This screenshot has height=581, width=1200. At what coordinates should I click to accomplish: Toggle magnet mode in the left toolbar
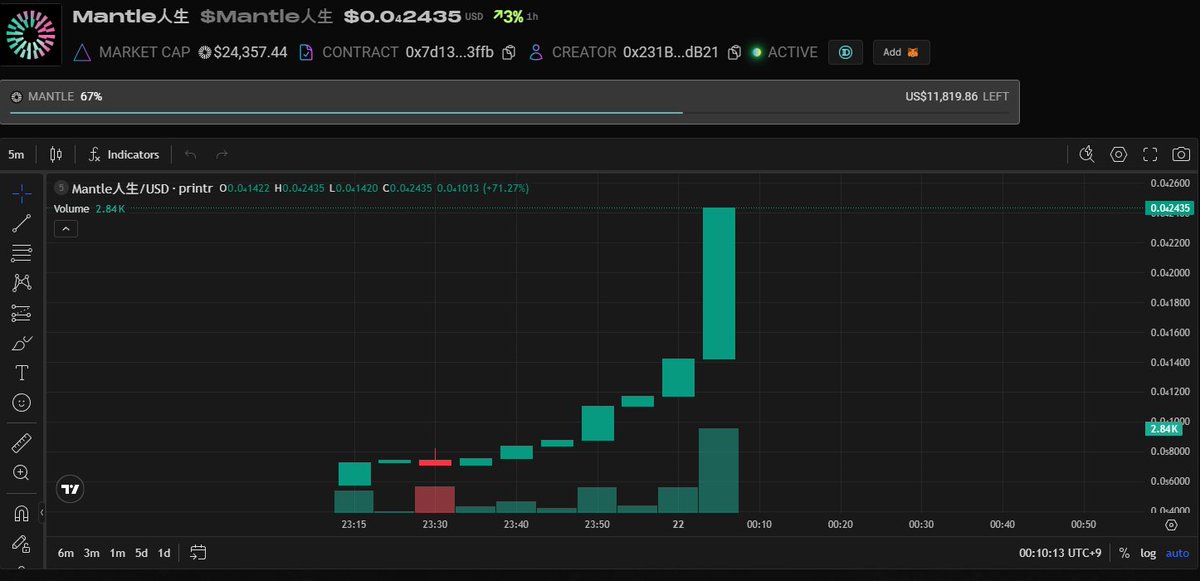(x=21, y=513)
